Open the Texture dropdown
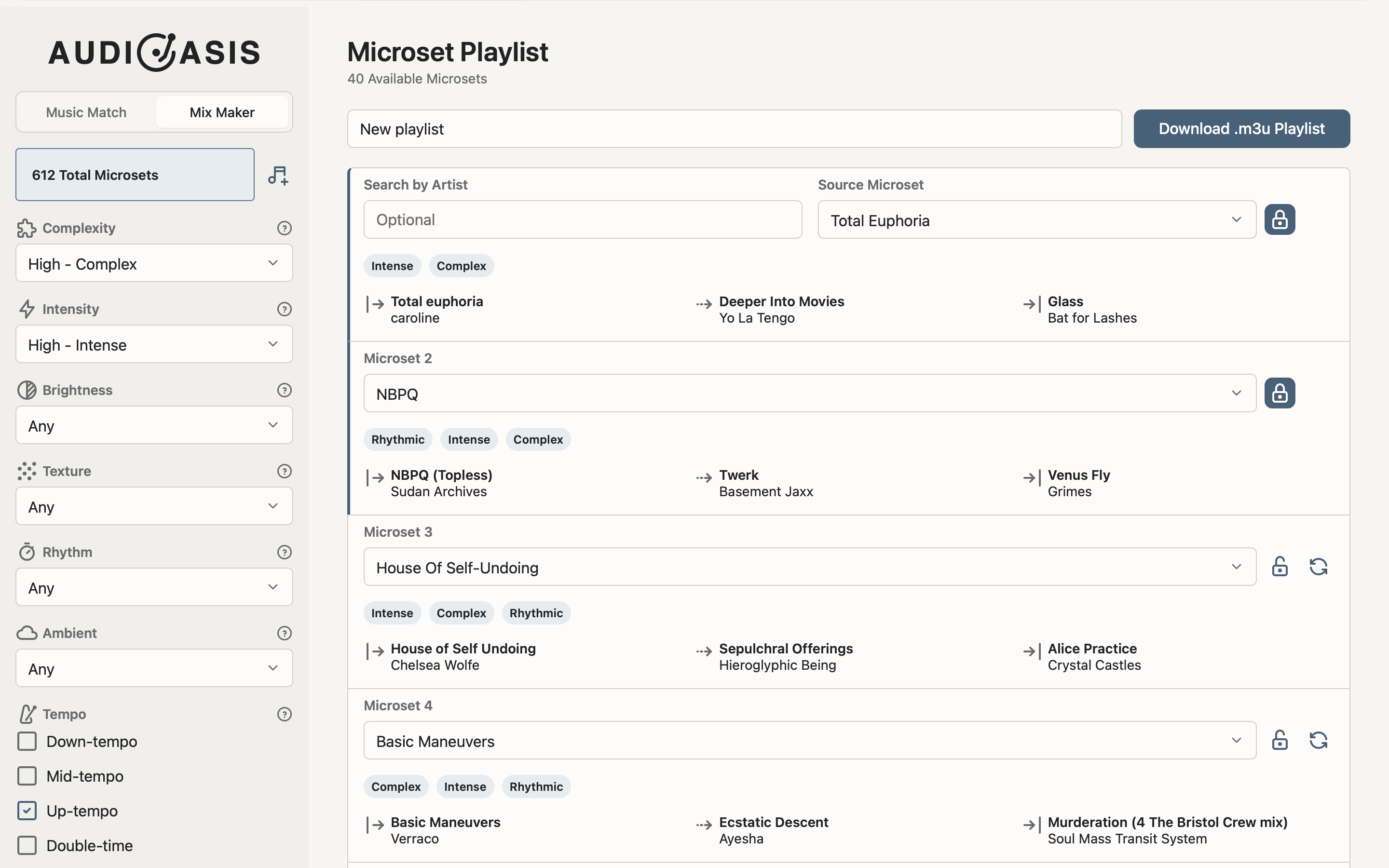The width and height of the screenshot is (1389, 868). 154,506
